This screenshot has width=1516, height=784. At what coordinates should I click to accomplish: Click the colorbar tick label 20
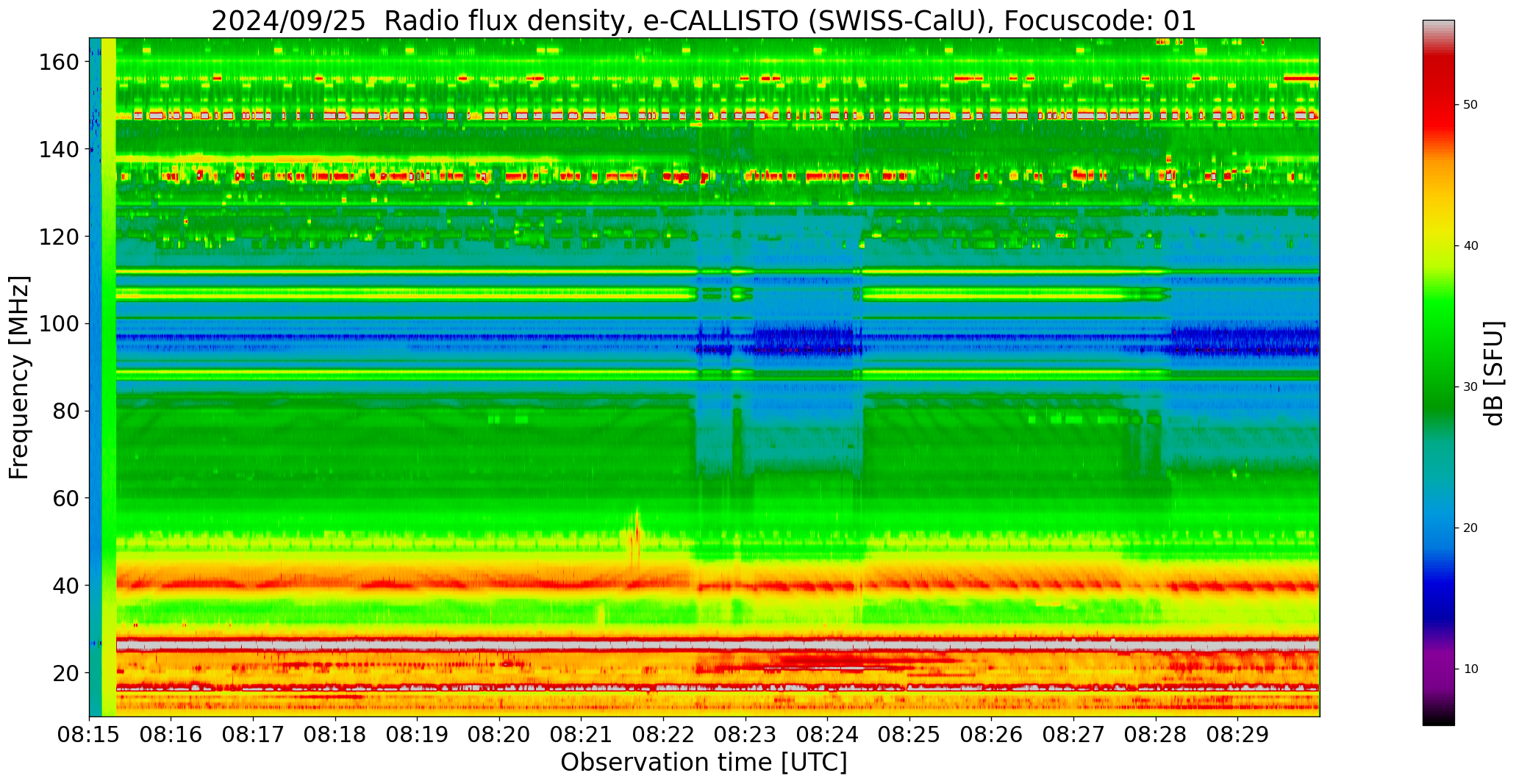click(1470, 528)
